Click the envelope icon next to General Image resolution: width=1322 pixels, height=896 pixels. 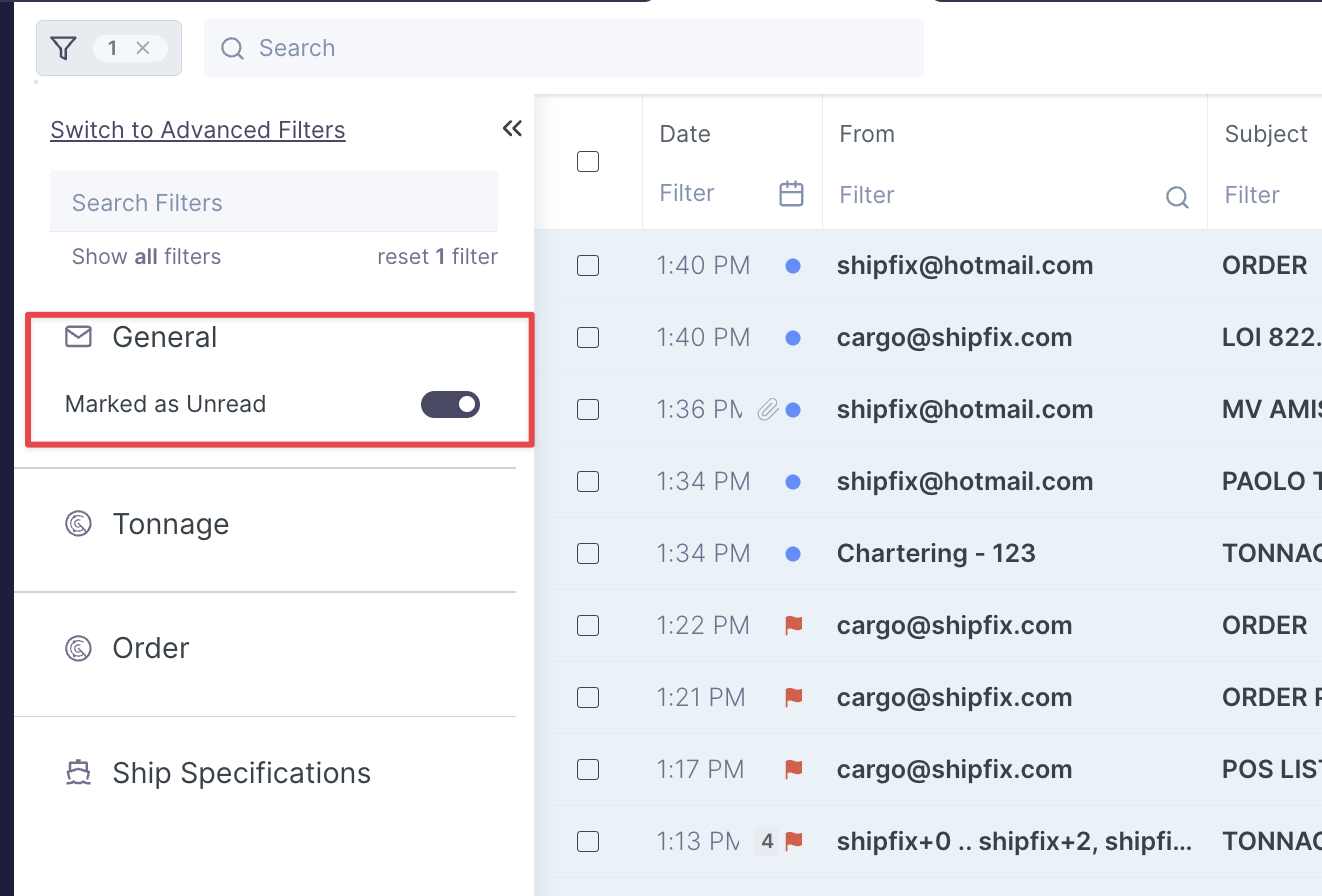point(78,337)
